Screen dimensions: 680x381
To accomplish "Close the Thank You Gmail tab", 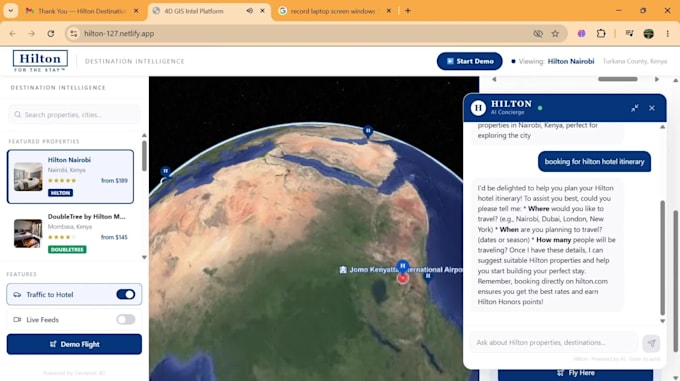I will click(136, 11).
